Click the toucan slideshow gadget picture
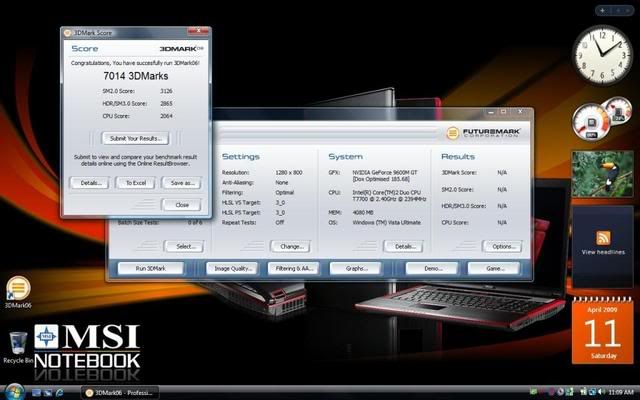The width and height of the screenshot is (640, 400). pos(602,174)
